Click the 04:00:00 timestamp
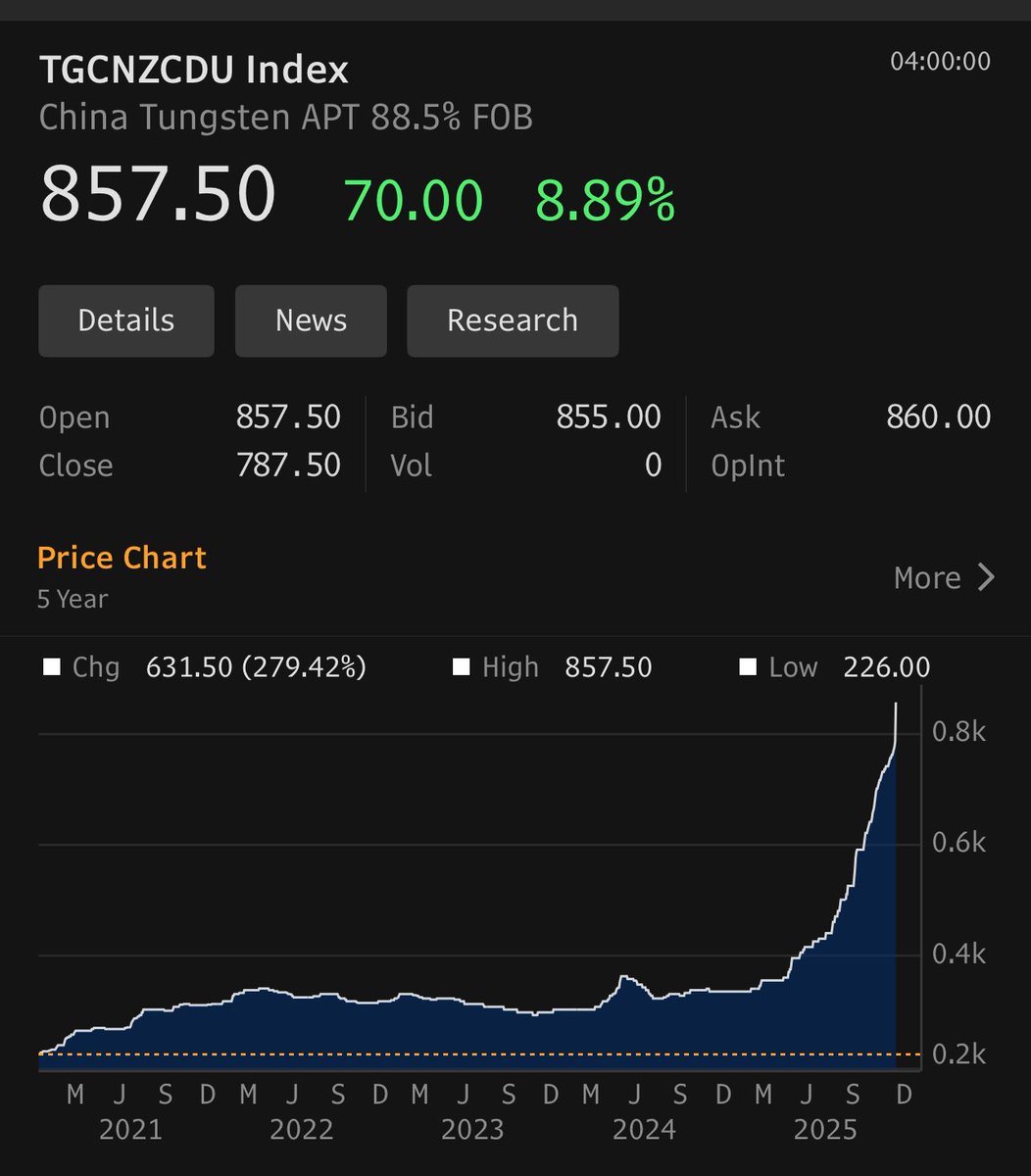Image resolution: width=1031 pixels, height=1176 pixels. pyautogui.click(x=940, y=62)
